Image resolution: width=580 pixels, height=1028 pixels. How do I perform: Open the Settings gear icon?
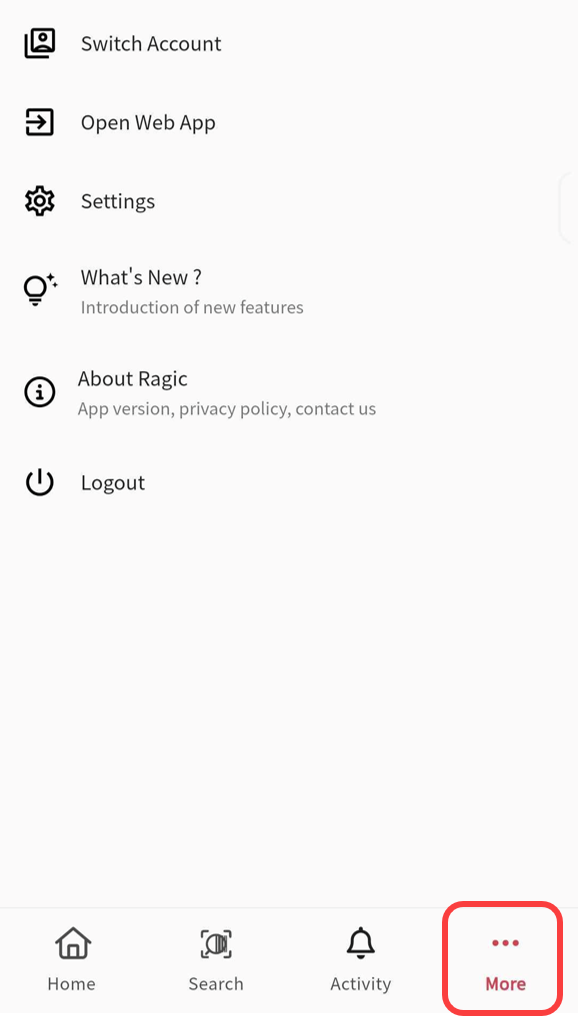[x=39, y=201]
